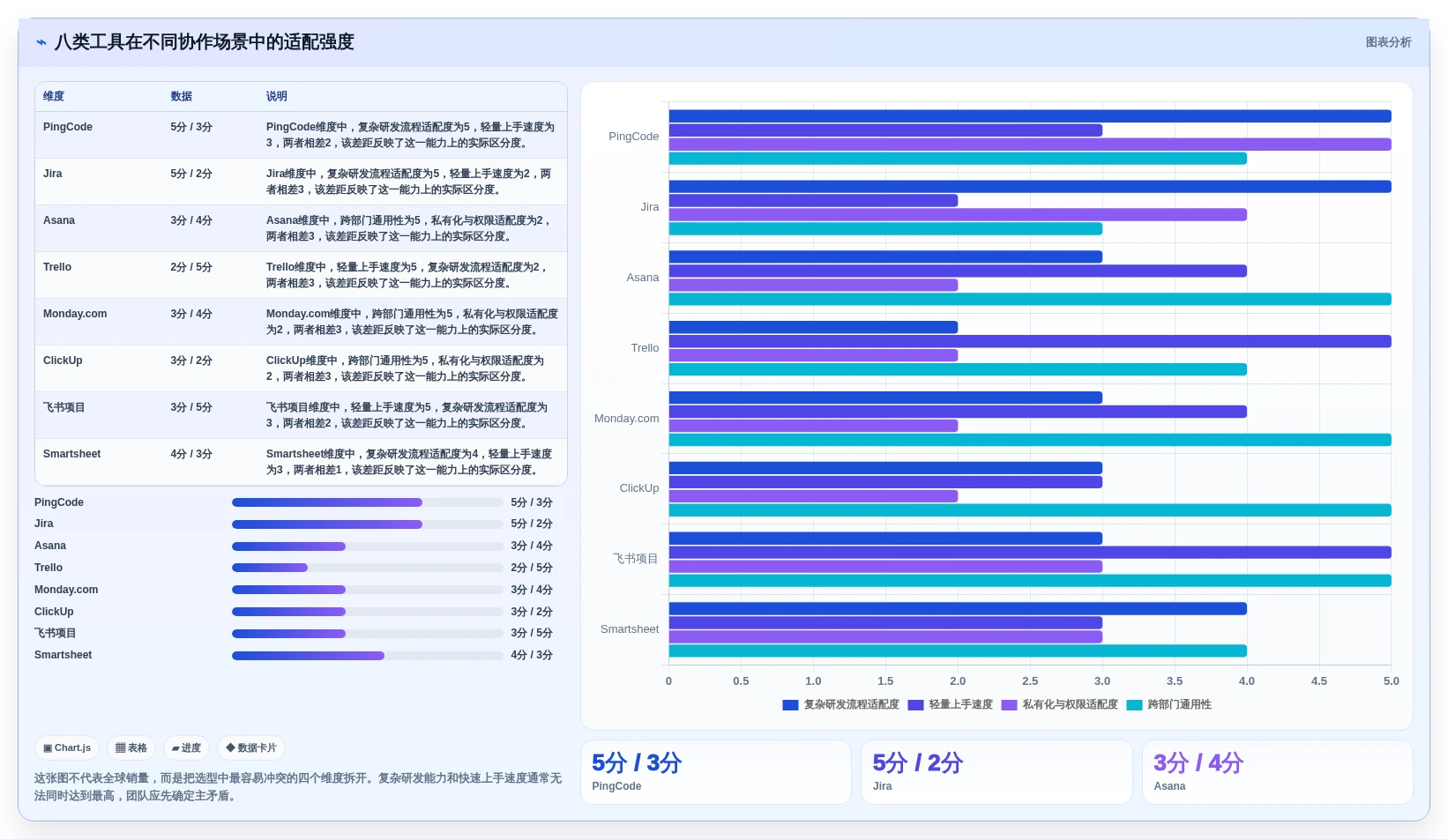Click the Smartsheet y-axis label in chart
This screenshot has height=840, width=1448.
pyautogui.click(x=630, y=629)
